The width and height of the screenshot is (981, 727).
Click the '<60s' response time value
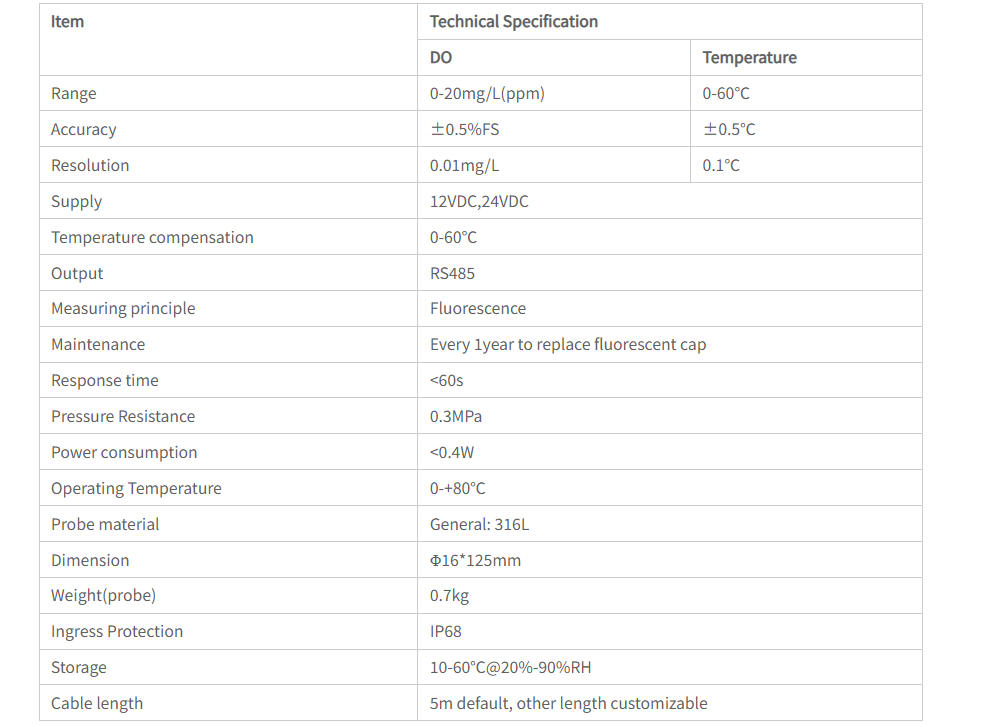pos(446,381)
